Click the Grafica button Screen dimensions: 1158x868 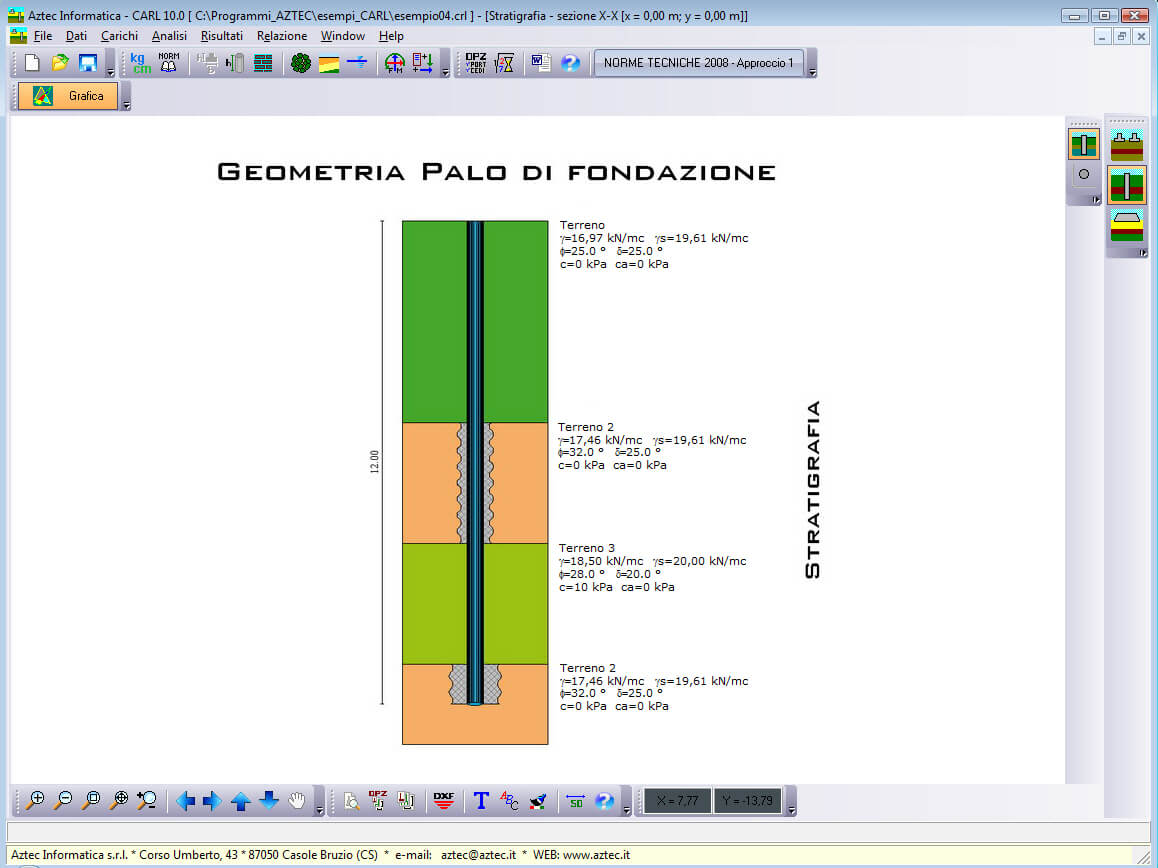(x=68, y=96)
